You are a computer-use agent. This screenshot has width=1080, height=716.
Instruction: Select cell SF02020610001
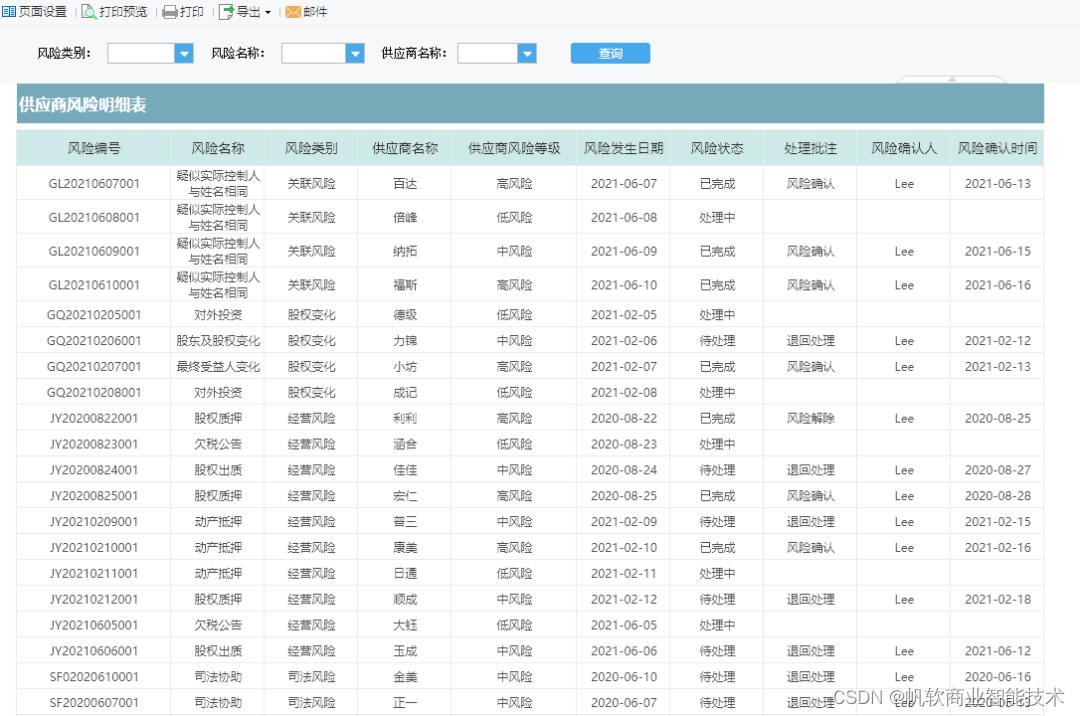click(94, 677)
